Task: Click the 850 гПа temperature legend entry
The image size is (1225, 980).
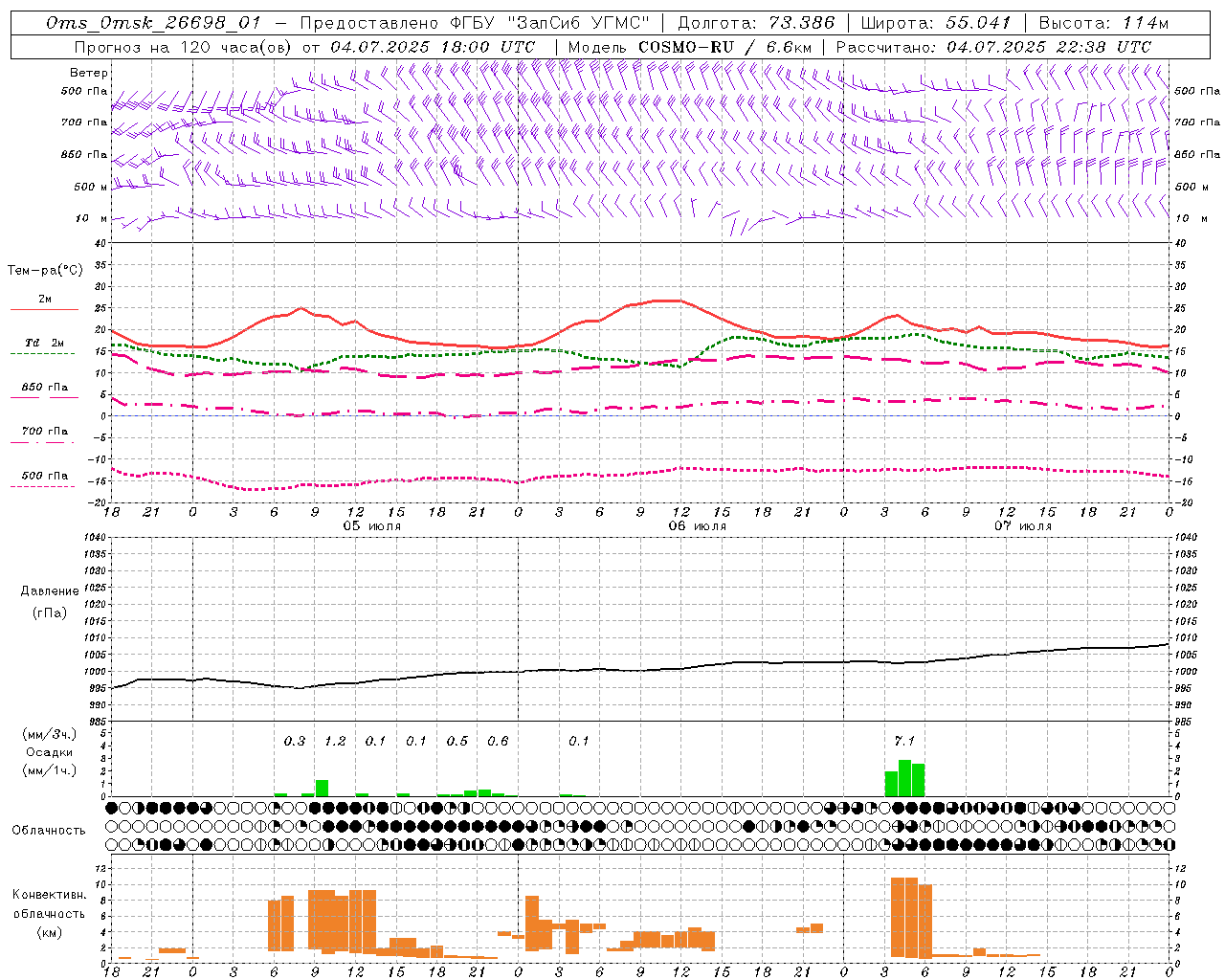Action: click(x=45, y=390)
